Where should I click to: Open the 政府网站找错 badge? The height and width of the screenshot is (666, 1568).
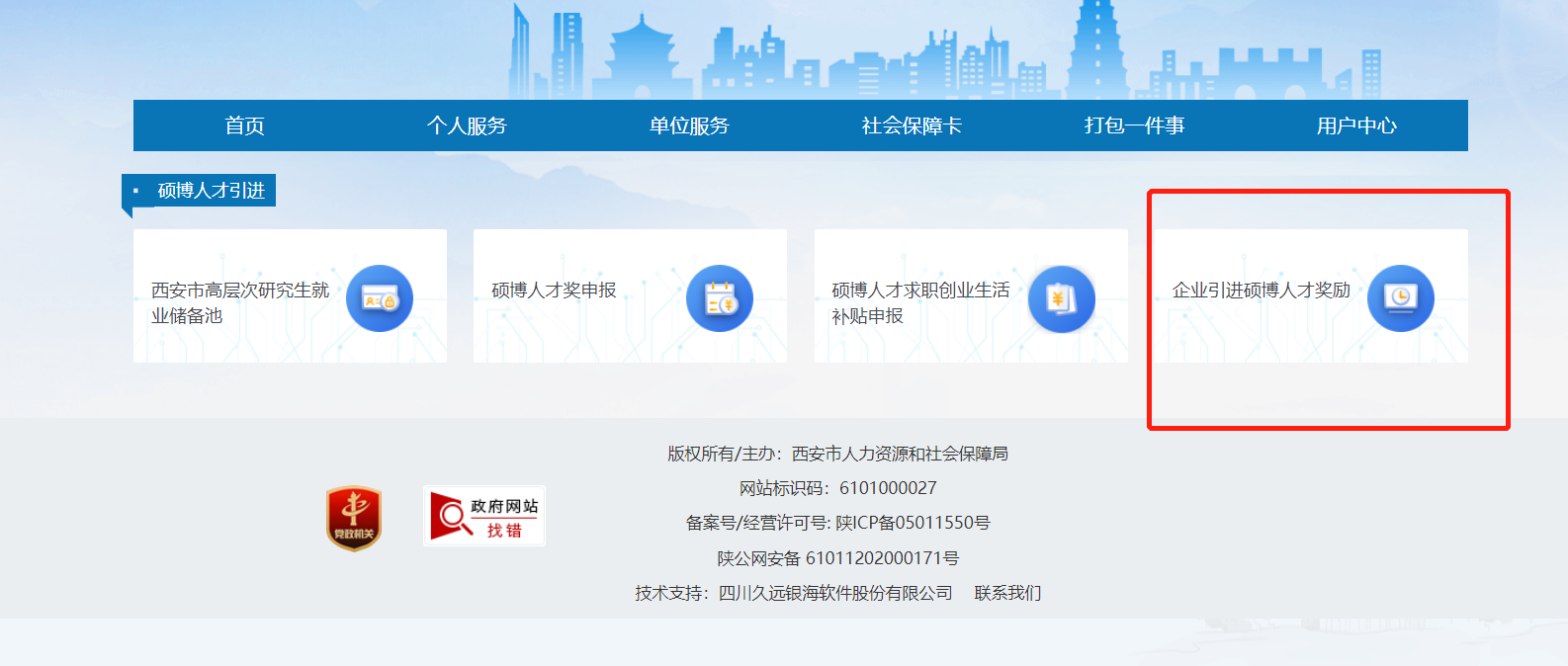[484, 516]
